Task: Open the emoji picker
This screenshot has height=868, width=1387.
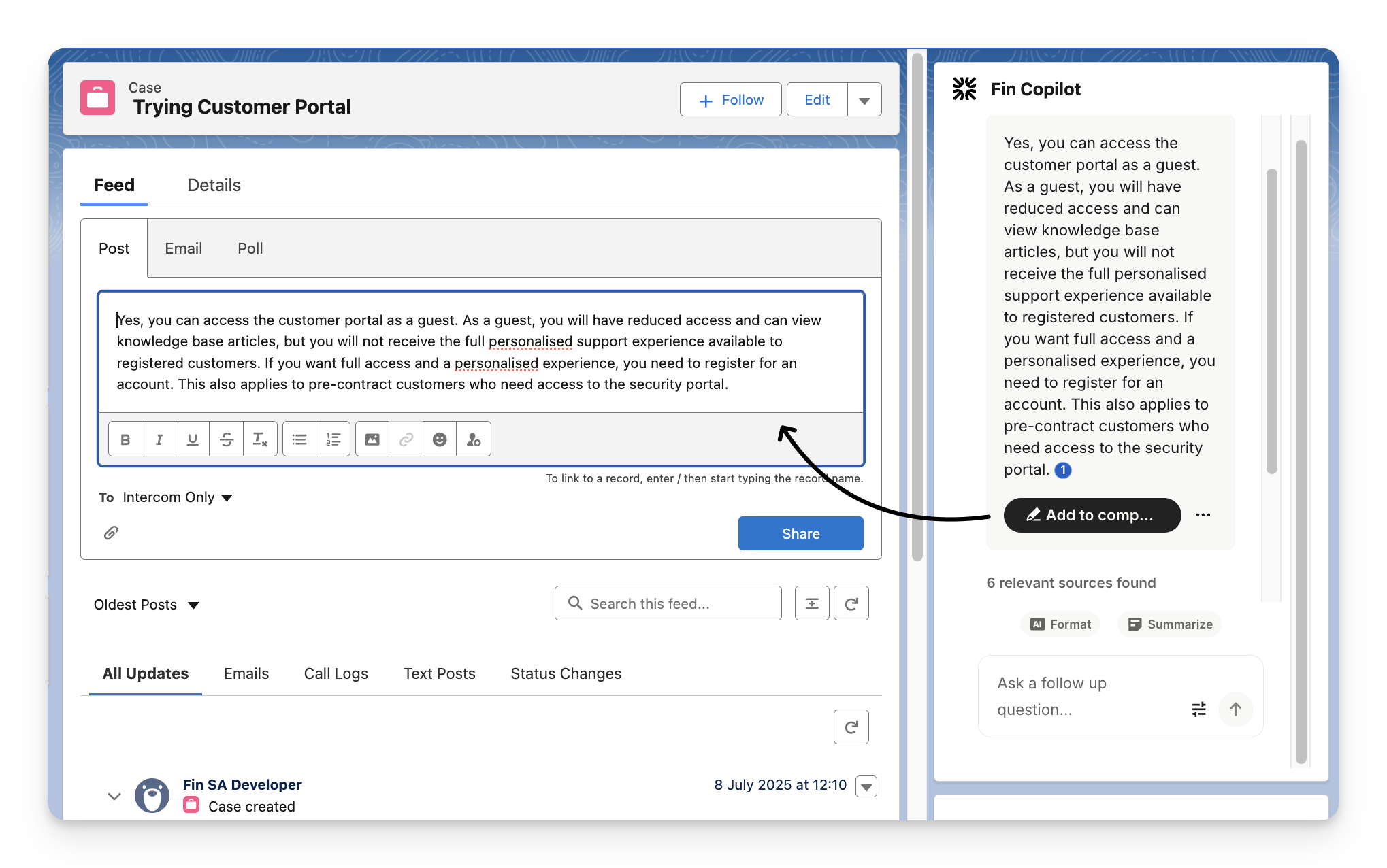Action: point(440,439)
